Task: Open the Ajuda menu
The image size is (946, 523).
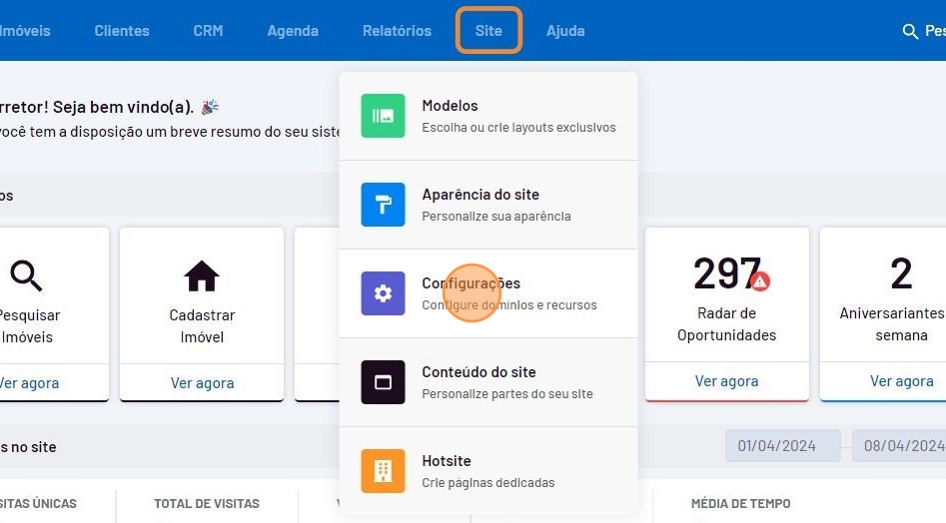Action: (565, 31)
